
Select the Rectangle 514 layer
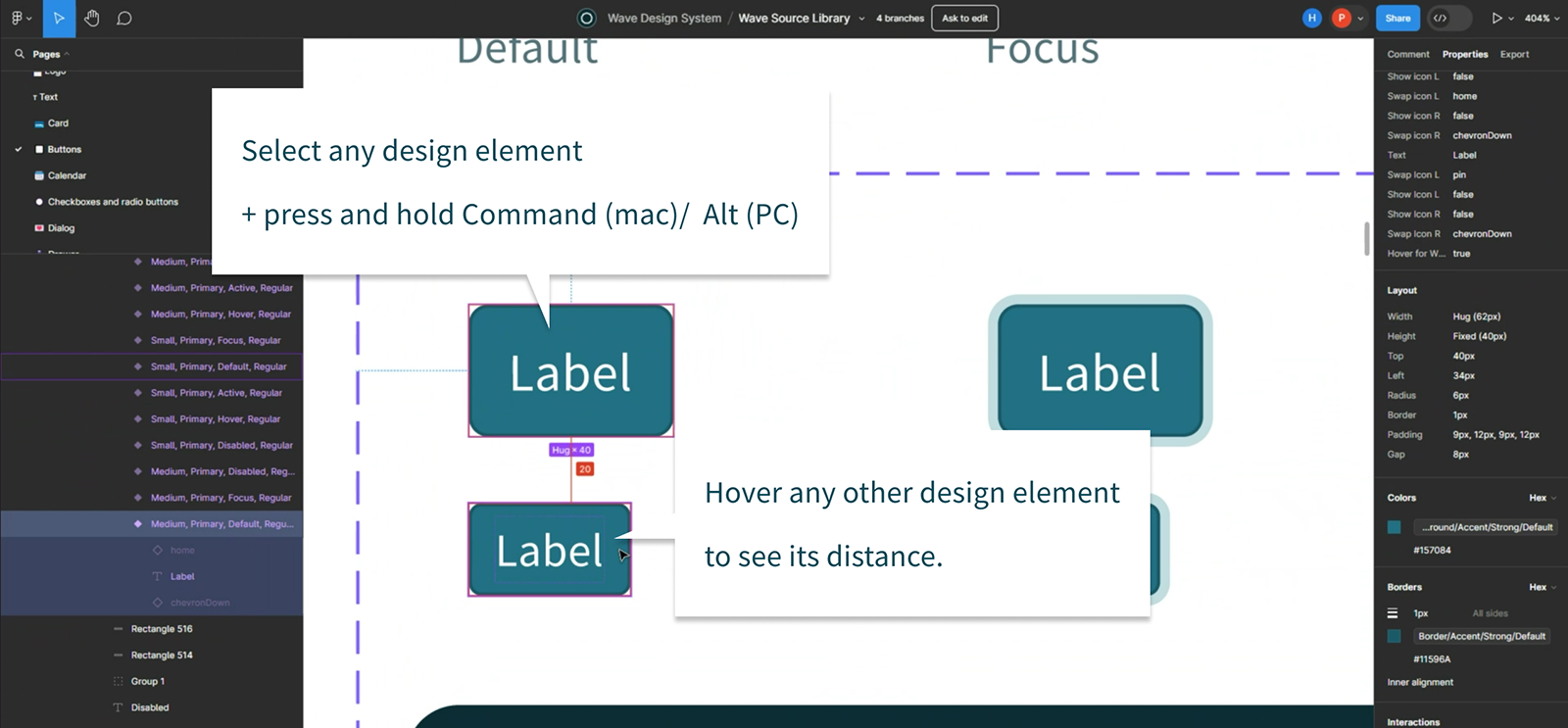(x=151, y=655)
